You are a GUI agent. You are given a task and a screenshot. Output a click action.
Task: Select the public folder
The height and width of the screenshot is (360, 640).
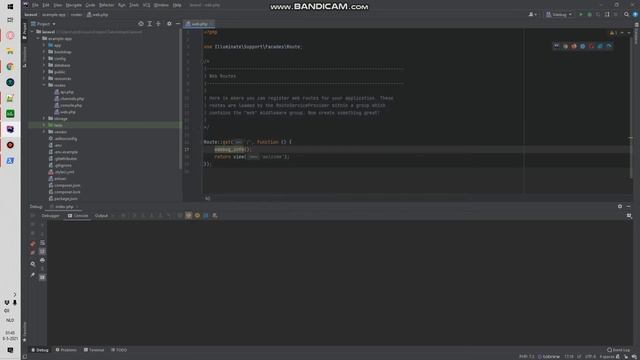pos(56,72)
